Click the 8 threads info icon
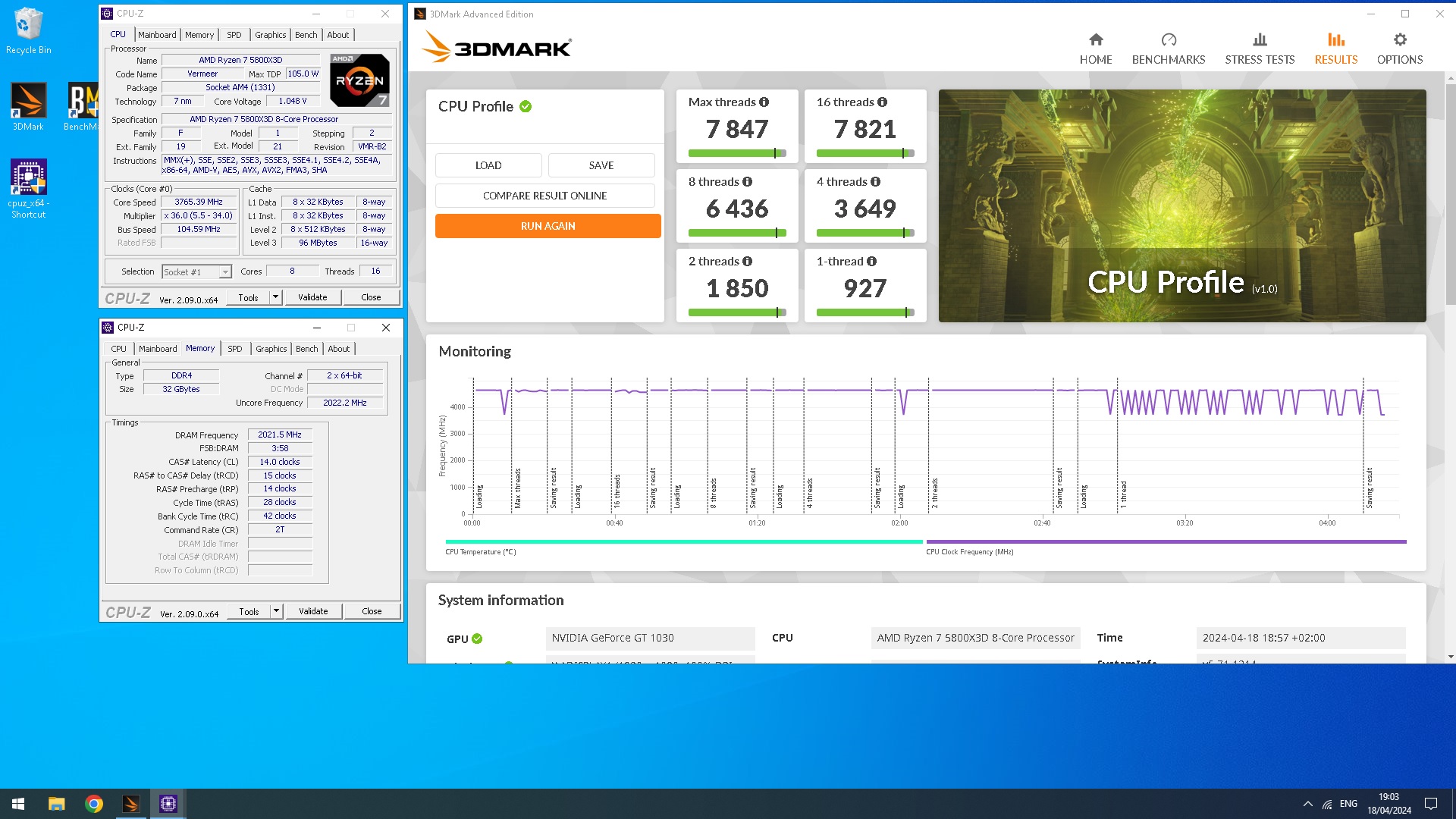 (x=747, y=182)
